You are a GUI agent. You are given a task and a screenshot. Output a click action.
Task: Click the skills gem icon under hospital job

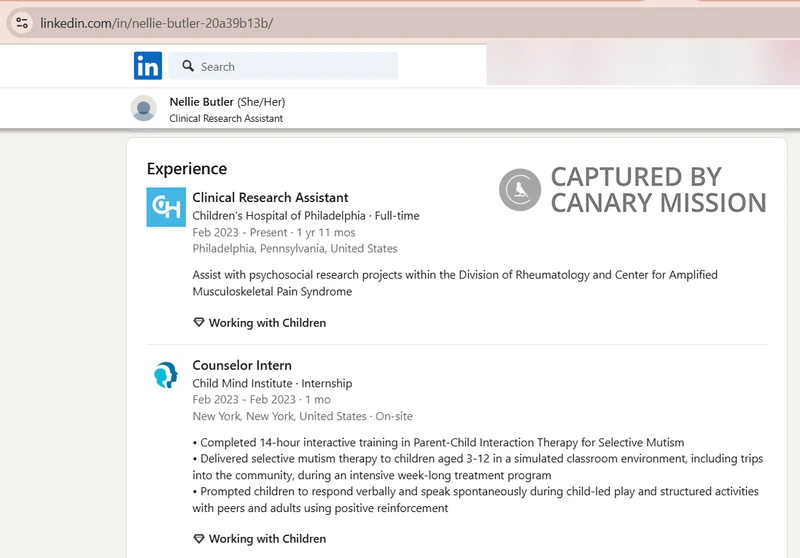click(199, 322)
